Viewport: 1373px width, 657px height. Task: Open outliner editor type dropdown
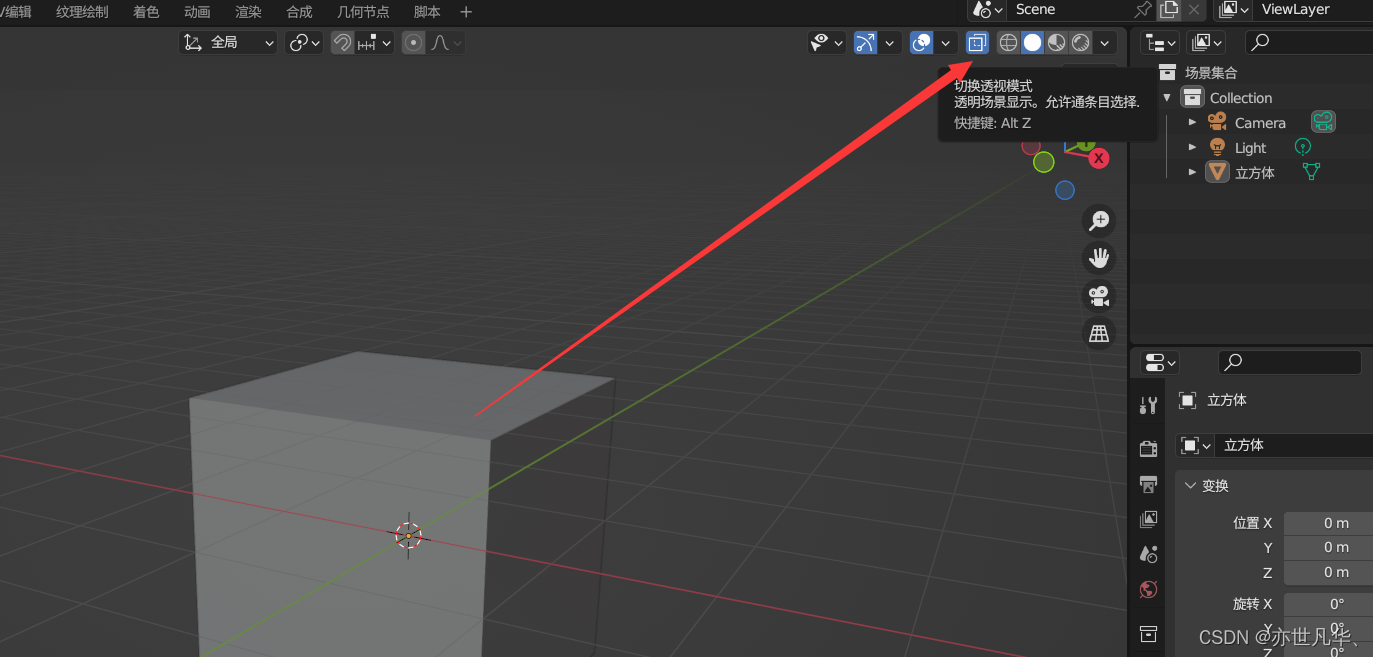[1160, 42]
